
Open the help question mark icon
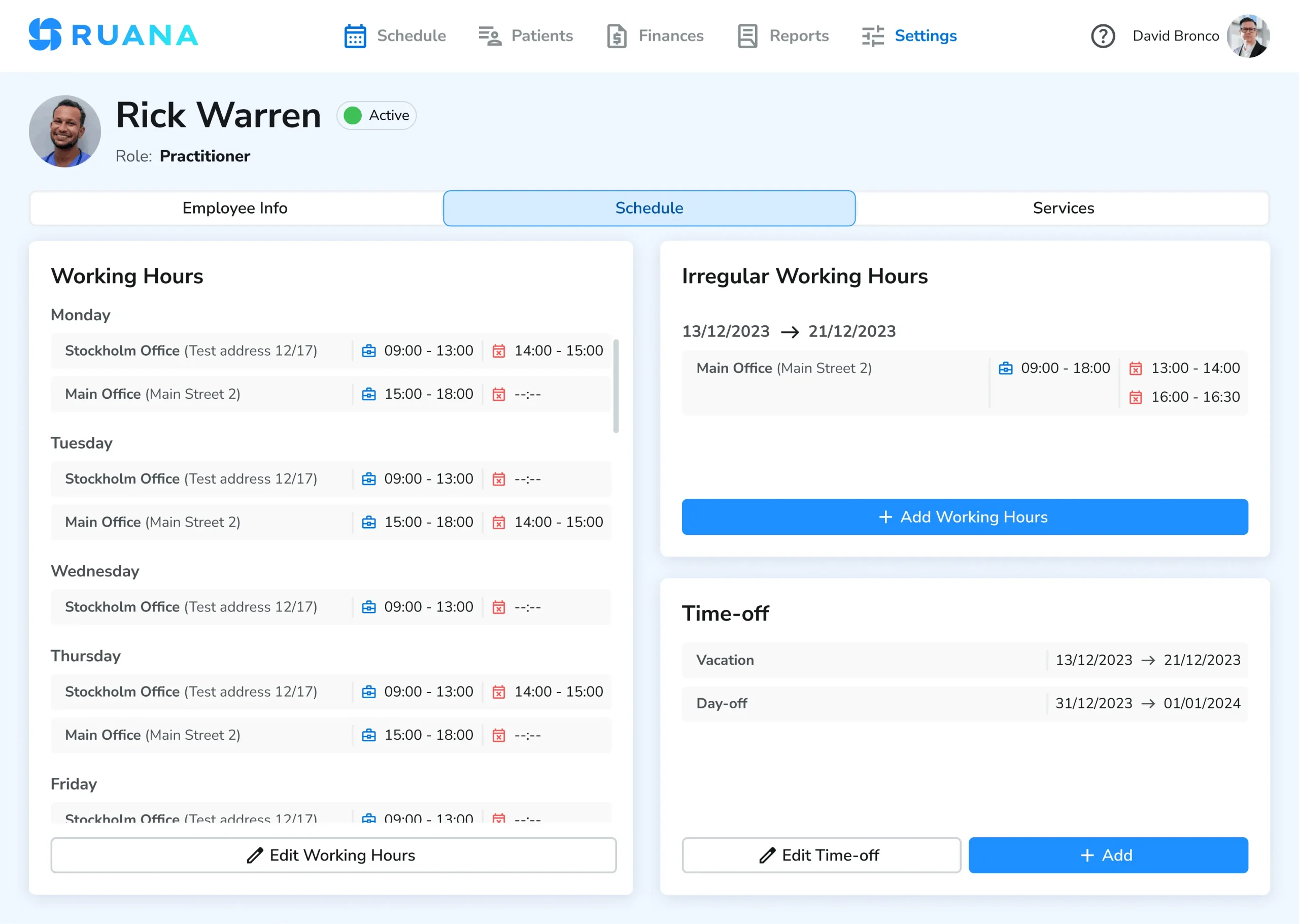(x=1103, y=36)
